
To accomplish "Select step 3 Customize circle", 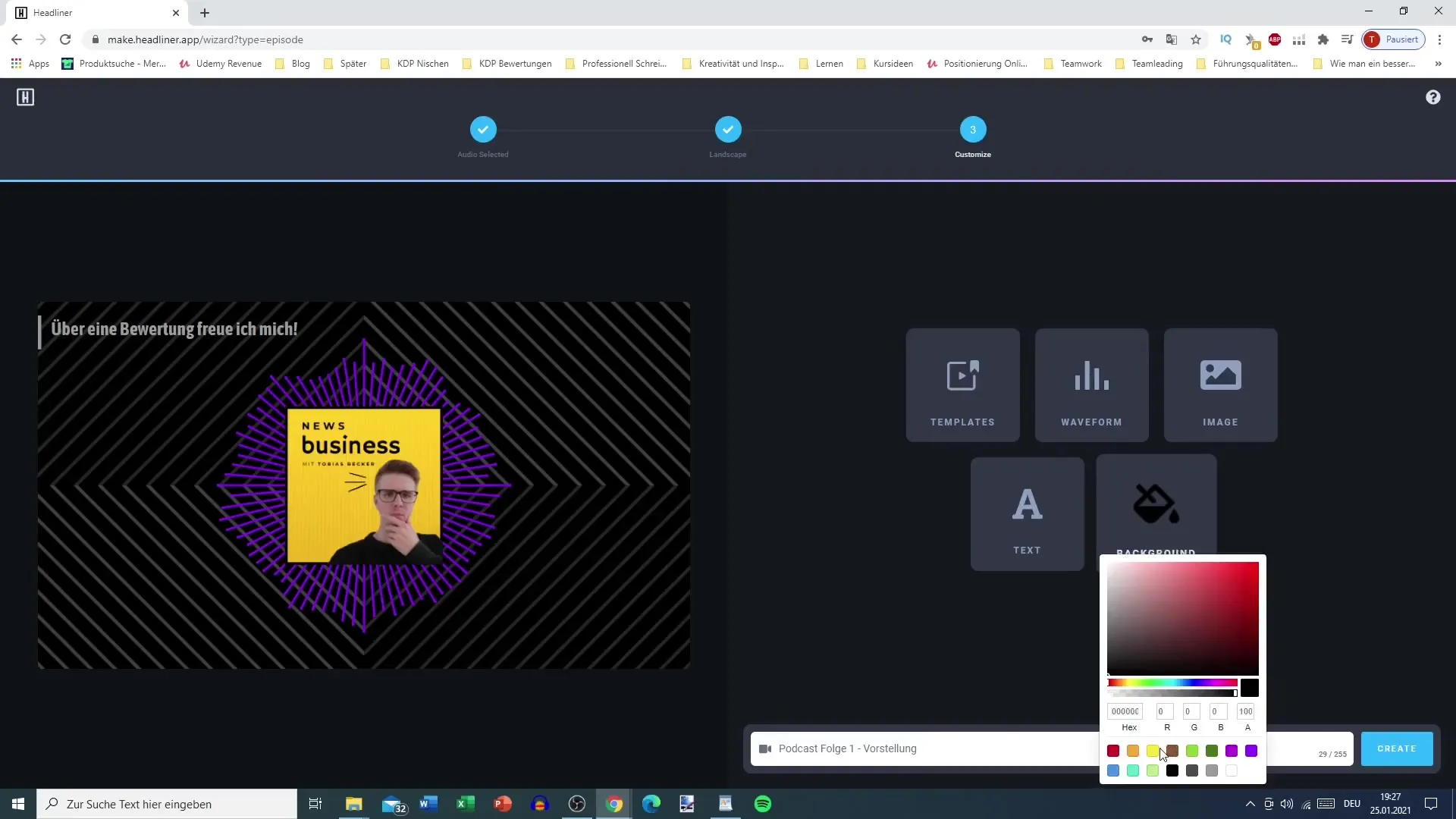I will point(973,130).
